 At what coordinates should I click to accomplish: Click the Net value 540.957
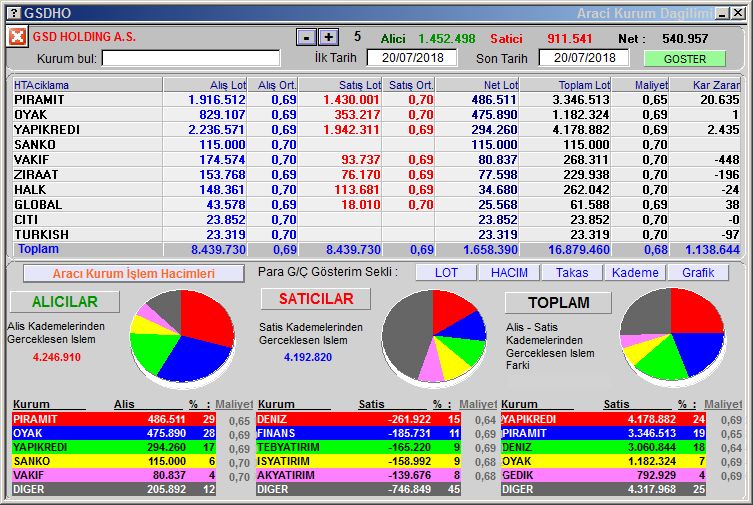(x=685, y=38)
